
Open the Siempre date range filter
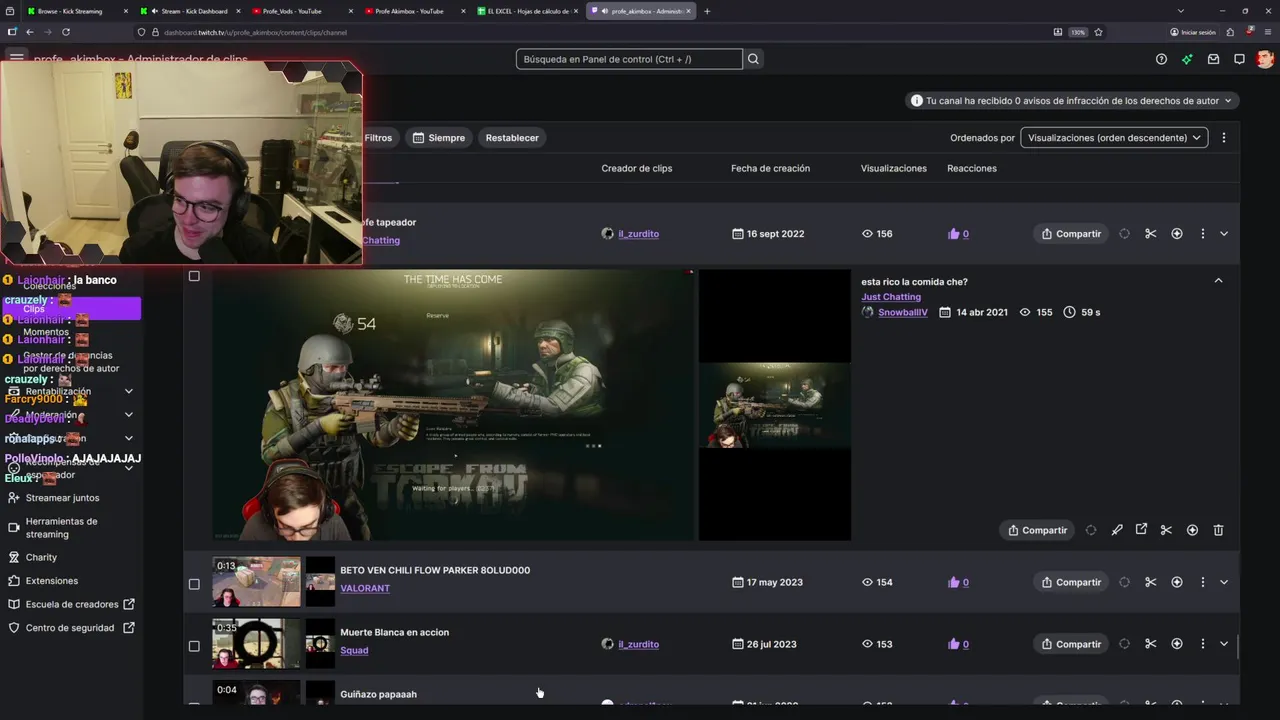click(439, 138)
